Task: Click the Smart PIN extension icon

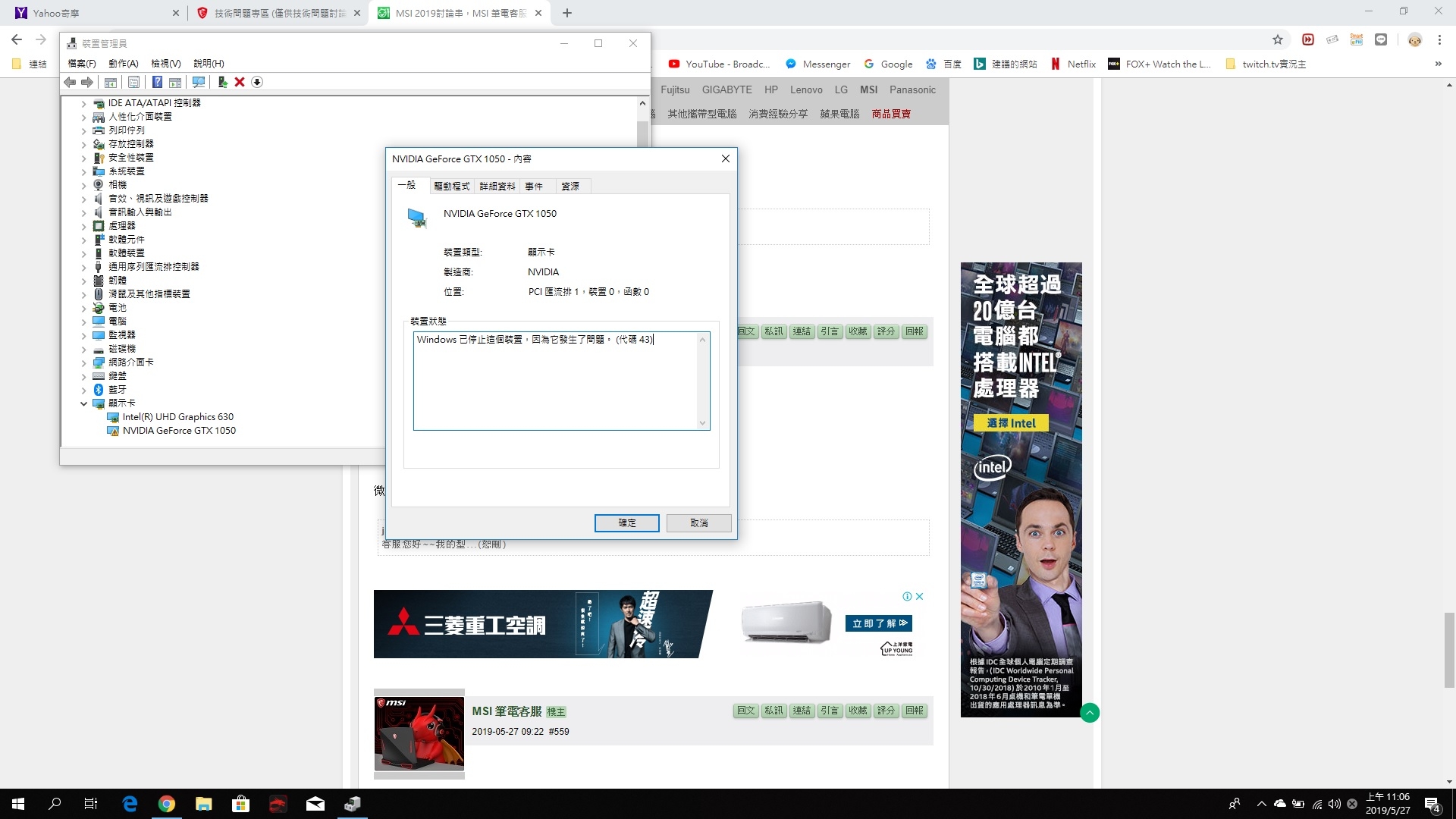Action: [x=1357, y=39]
